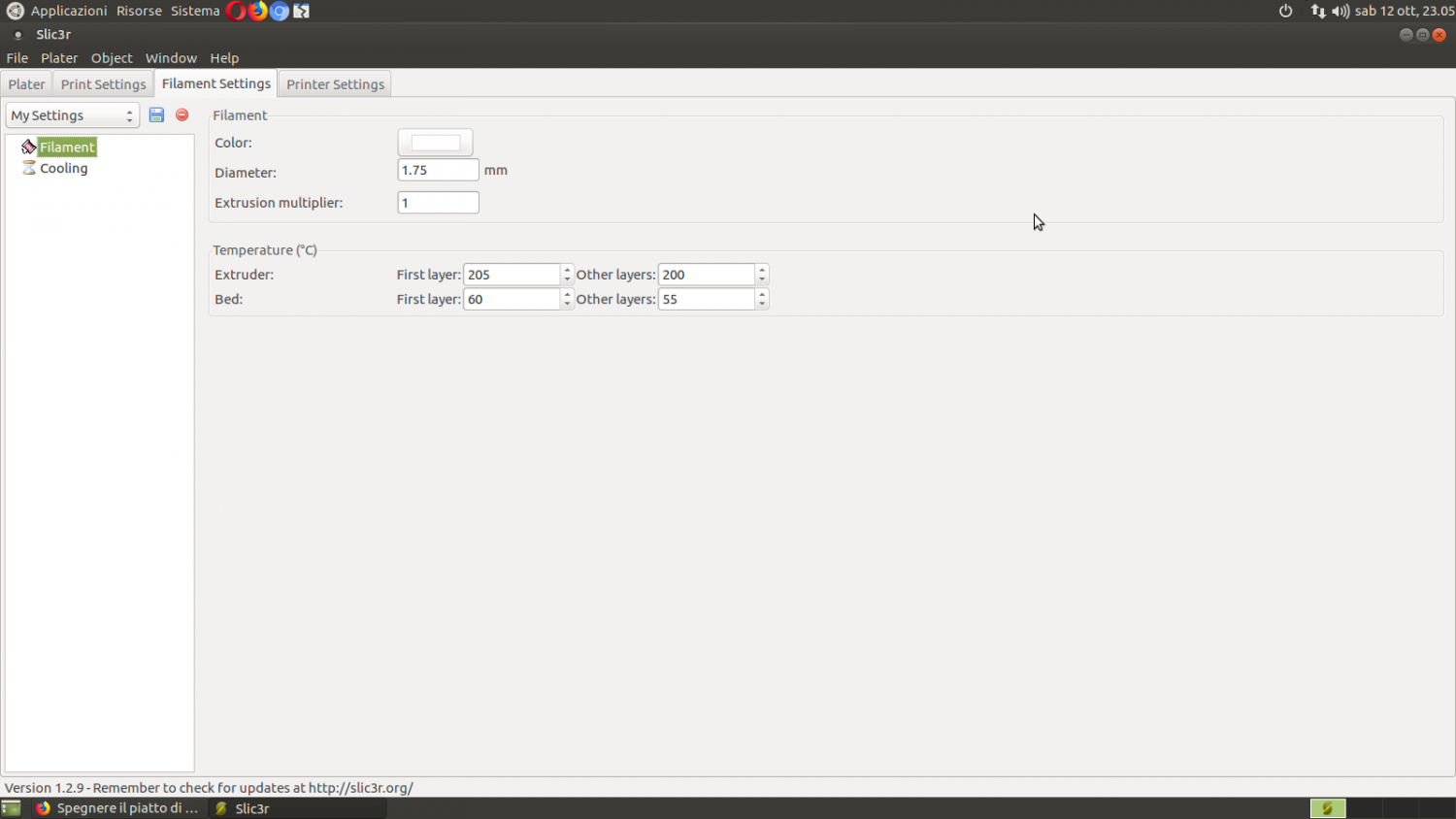
Task: Edit the Extrusion multiplier field
Action: click(x=438, y=203)
